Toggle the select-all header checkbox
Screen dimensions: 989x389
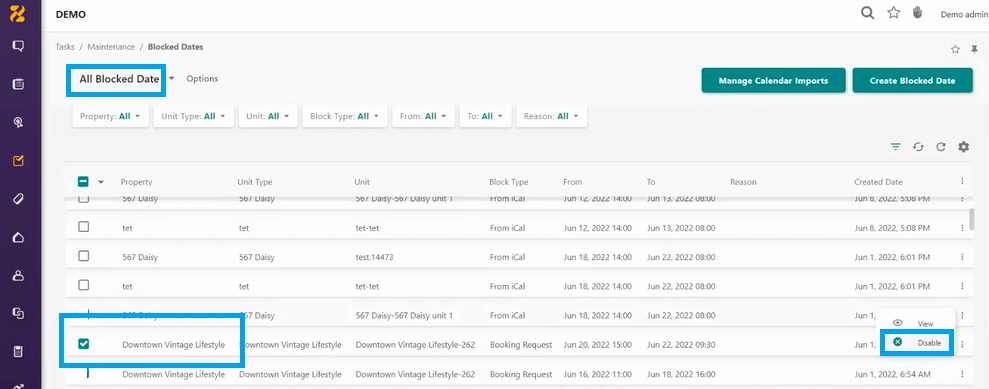(83, 182)
